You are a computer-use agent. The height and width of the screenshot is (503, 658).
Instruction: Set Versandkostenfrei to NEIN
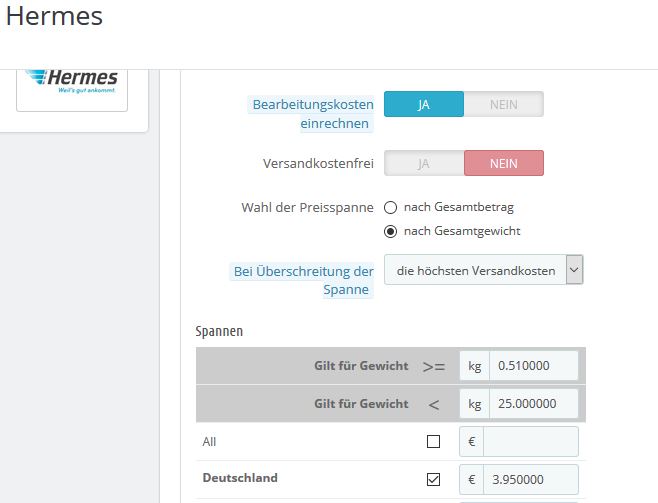point(504,163)
